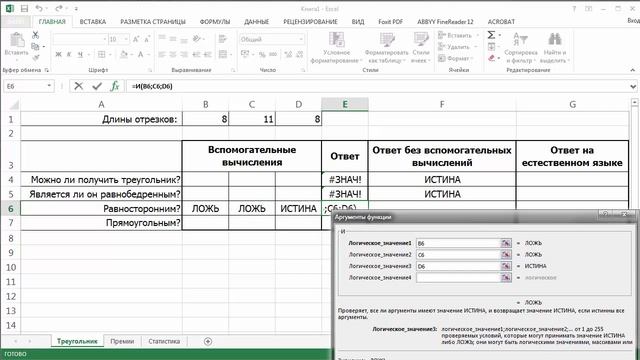The width and height of the screenshot is (640, 360).
Task: Click the text orientation icon
Action: pos(198,39)
